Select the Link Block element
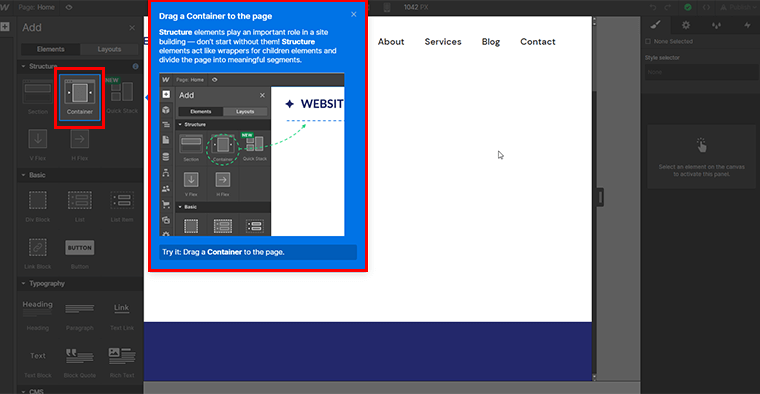 click(38, 253)
